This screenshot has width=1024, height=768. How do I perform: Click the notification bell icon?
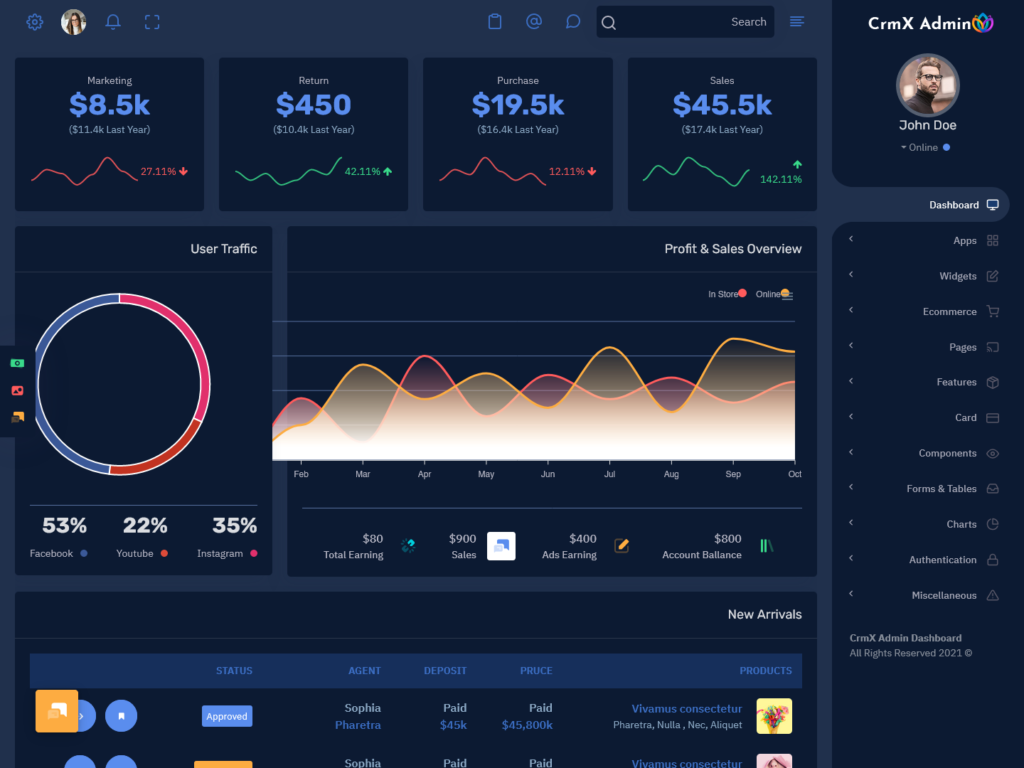(x=113, y=22)
